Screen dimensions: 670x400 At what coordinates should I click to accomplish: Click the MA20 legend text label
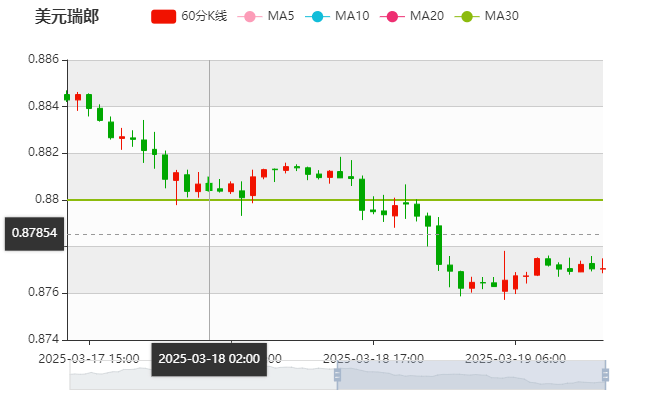click(426, 17)
